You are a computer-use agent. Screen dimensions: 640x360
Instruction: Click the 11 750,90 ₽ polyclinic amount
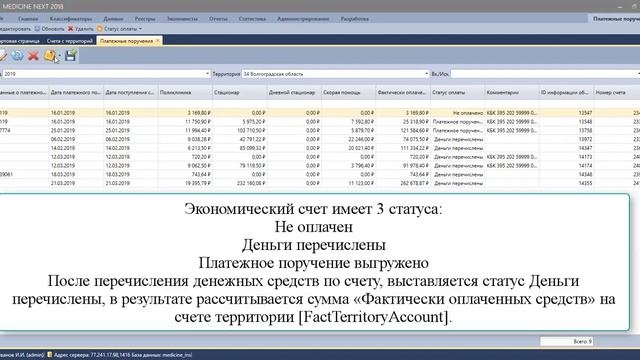[x=198, y=122]
